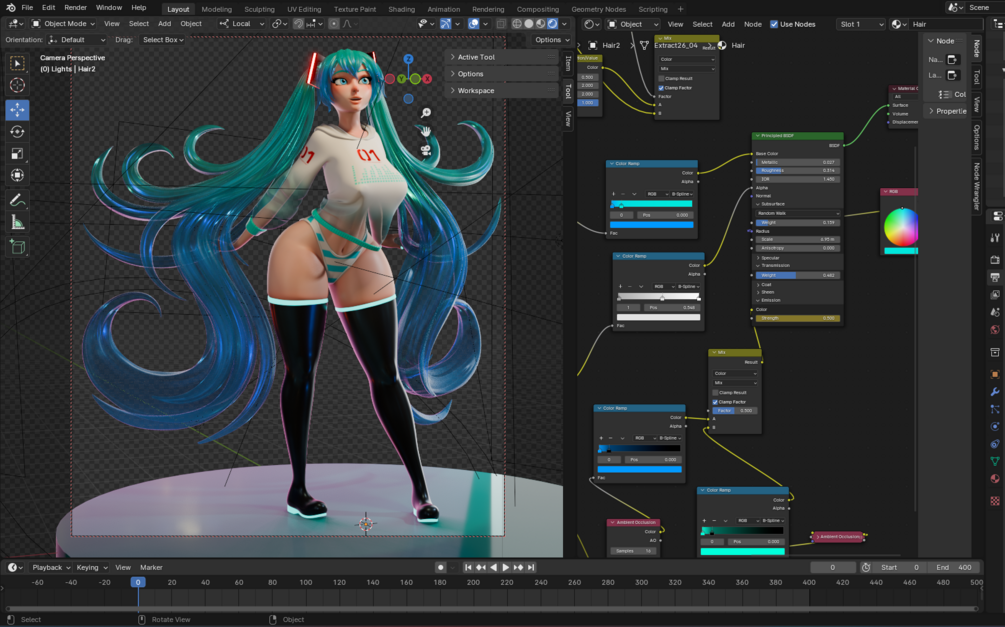Viewport: 1005px width, 627px height.
Task: Toggle X-ray mode in viewport header
Action: tap(501, 24)
